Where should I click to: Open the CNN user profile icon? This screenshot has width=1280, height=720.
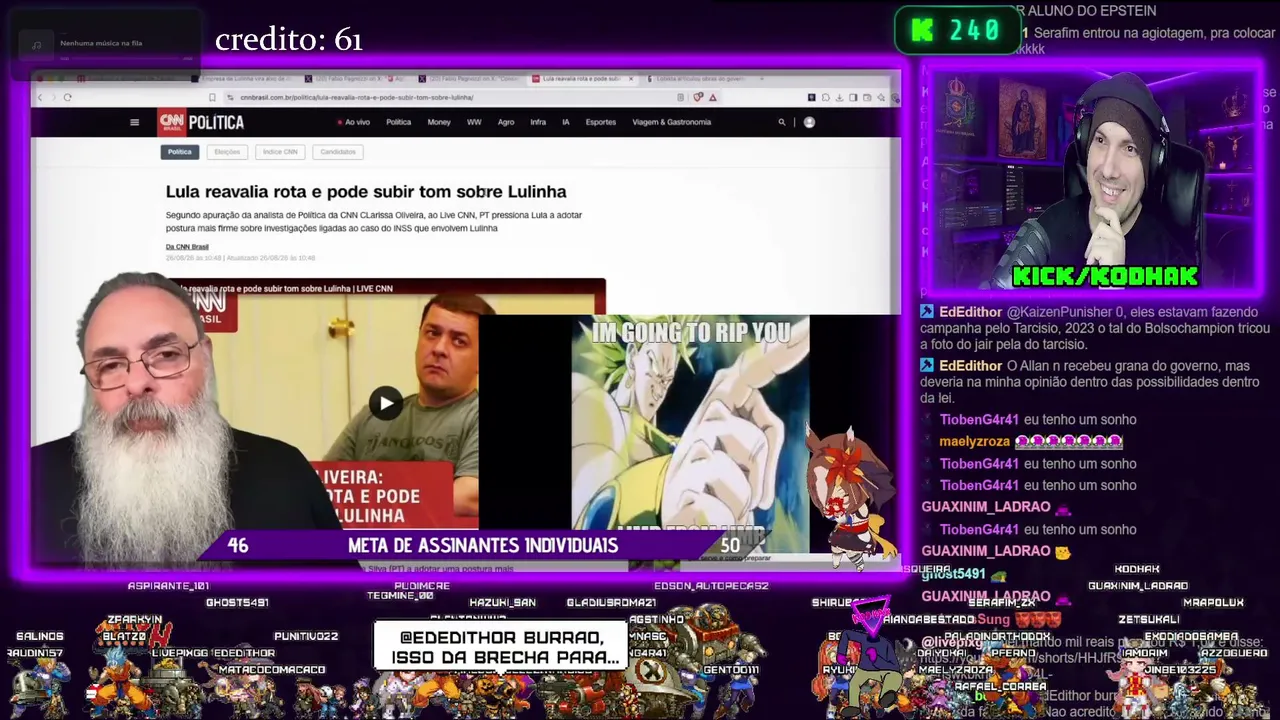pos(809,122)
